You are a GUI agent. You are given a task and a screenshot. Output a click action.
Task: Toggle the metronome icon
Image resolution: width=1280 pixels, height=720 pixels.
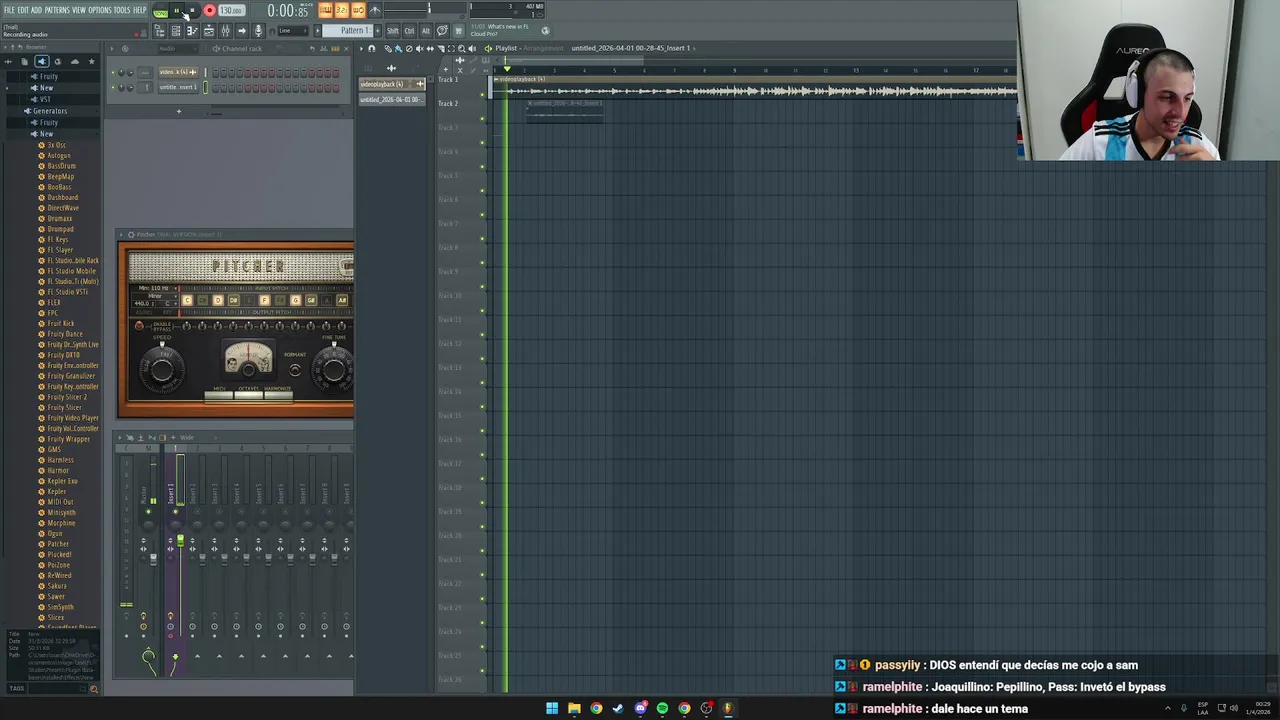(x=375, y=10)
